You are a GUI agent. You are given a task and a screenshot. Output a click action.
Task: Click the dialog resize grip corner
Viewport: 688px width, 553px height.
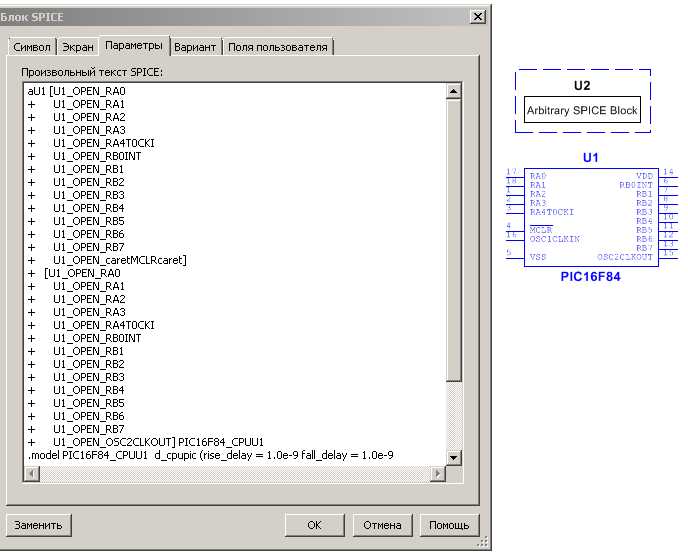pyautogui.click(x=483, y=542)
